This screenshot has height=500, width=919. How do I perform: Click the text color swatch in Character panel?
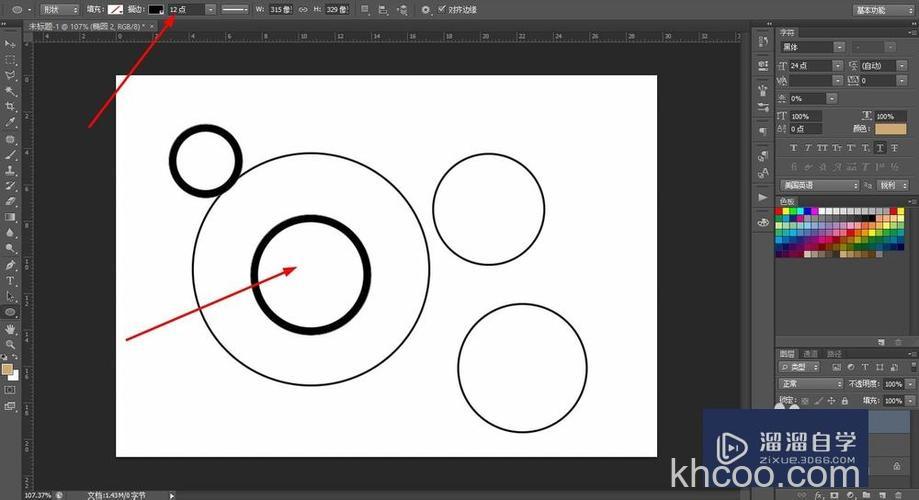point(890,129)
